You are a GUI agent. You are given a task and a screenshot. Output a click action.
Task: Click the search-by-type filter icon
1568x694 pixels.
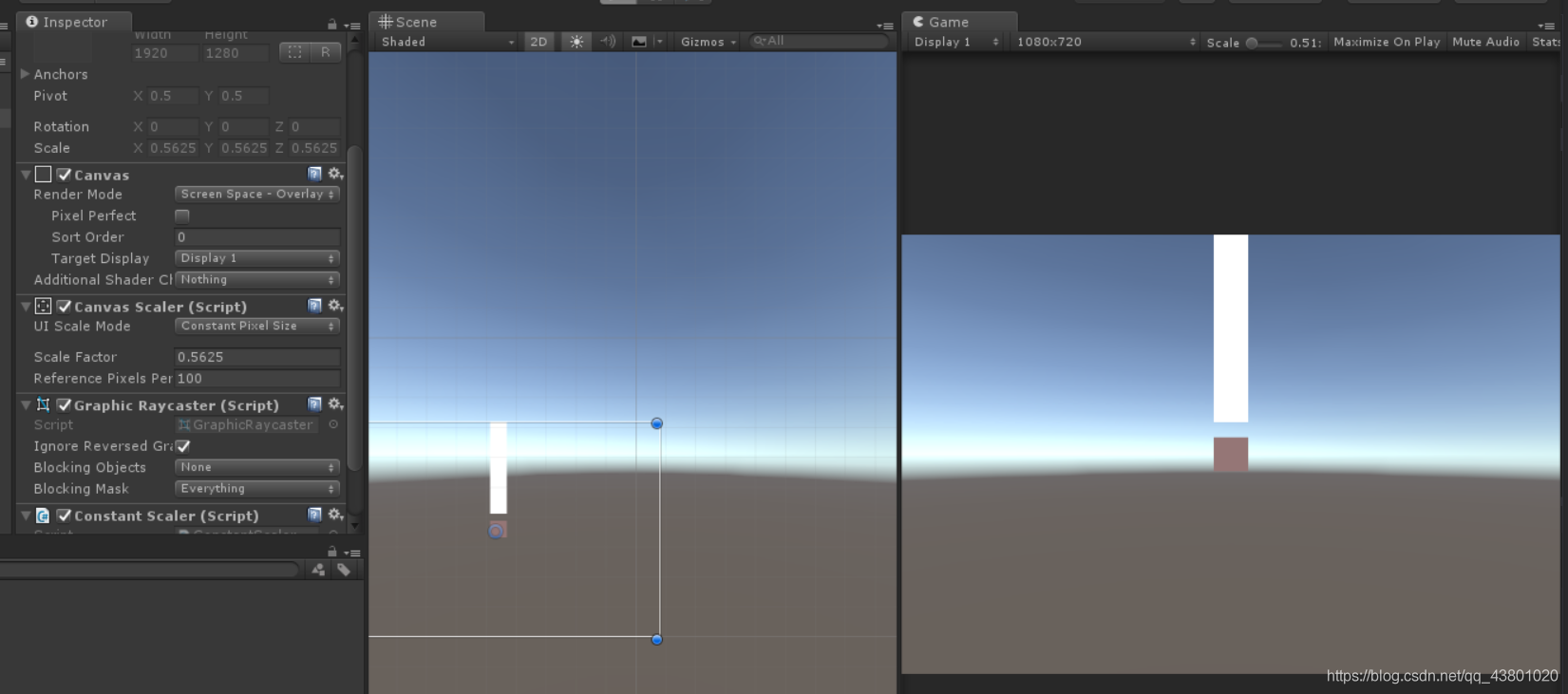[318, 570]
